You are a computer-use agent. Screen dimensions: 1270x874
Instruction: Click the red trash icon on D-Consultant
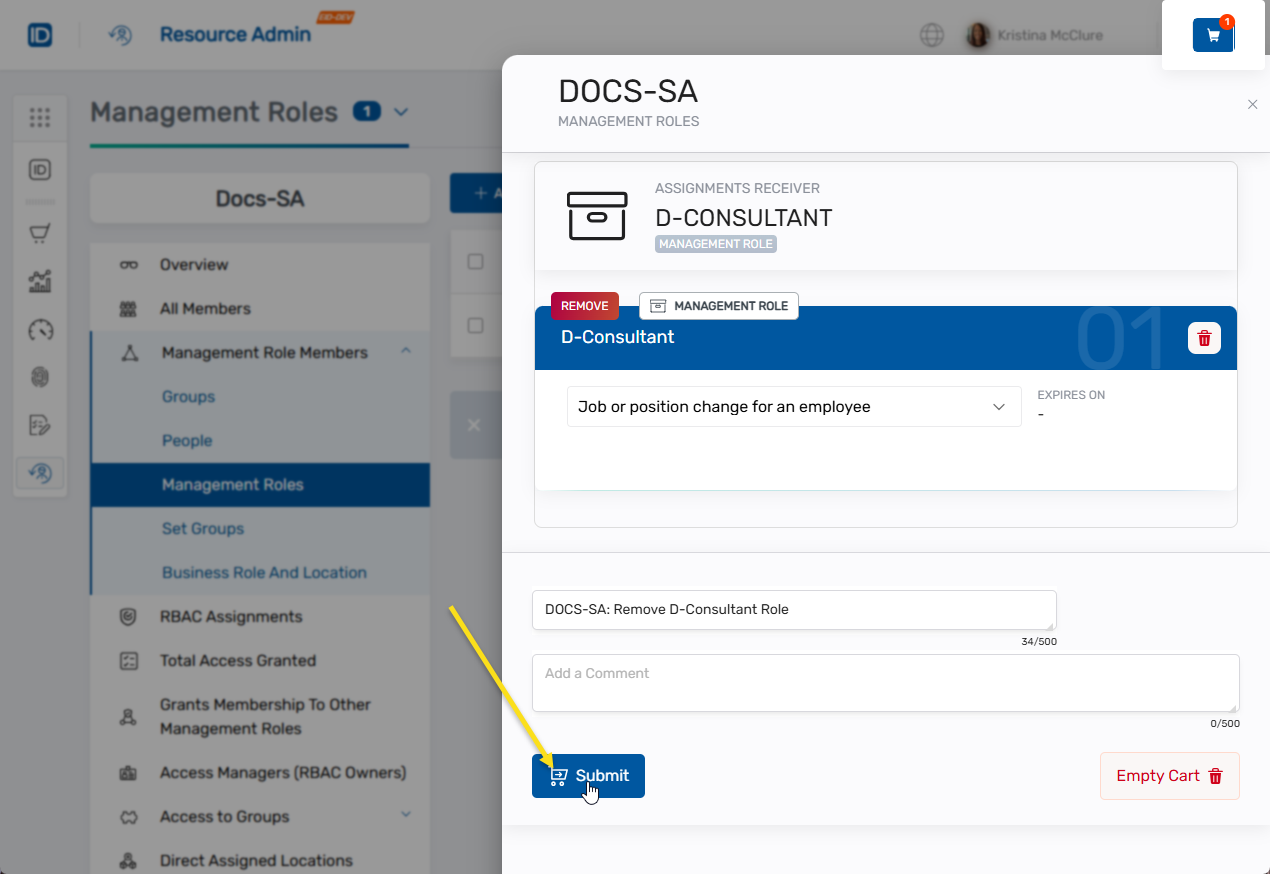[1204, 338]
